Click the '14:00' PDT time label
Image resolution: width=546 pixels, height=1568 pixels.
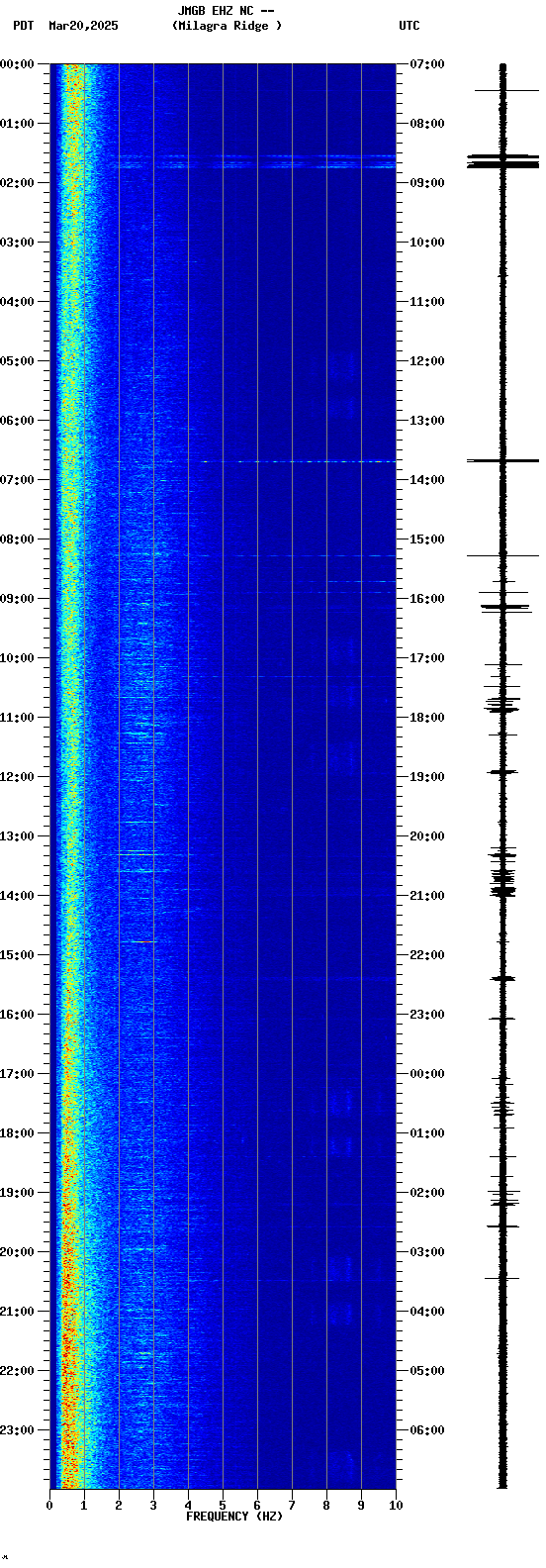coord(17,896)
